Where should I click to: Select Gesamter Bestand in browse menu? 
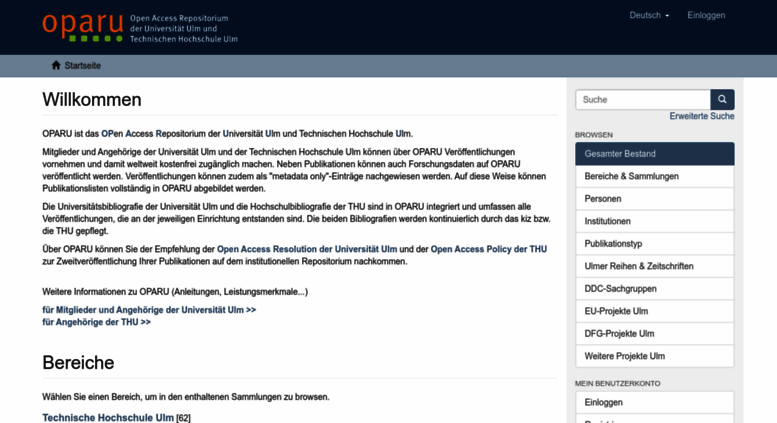tap(655, 154)
